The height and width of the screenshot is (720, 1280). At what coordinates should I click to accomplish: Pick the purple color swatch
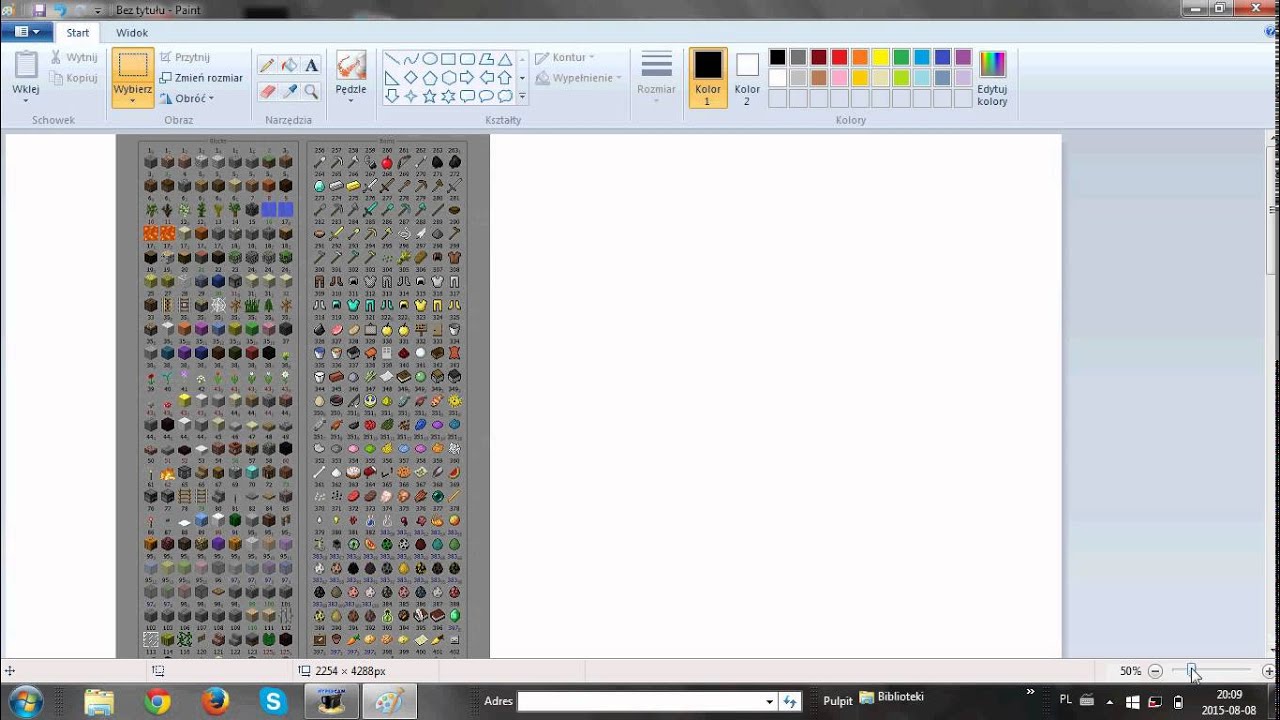963,57
